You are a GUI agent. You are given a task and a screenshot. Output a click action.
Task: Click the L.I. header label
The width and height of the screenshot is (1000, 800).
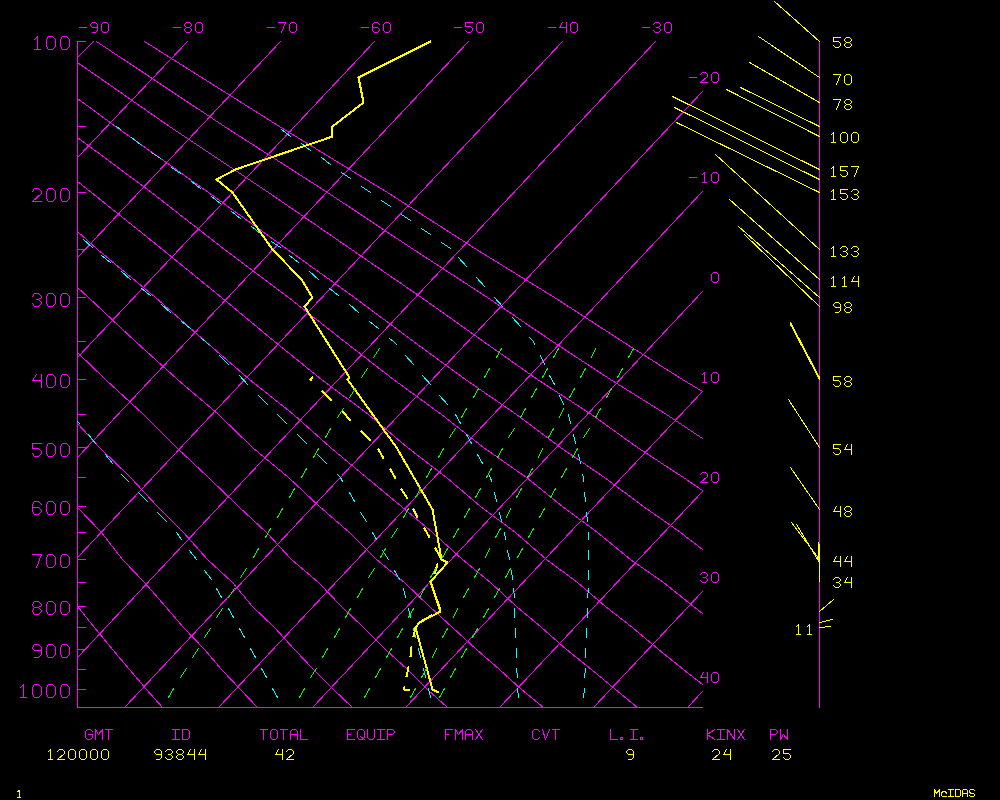click(627, 735)
